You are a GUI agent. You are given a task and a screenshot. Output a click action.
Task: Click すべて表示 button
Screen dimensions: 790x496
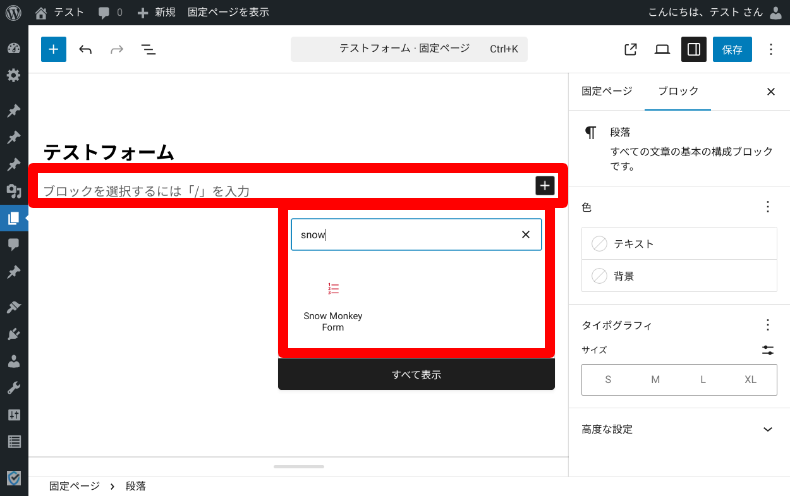coord(416,375)
